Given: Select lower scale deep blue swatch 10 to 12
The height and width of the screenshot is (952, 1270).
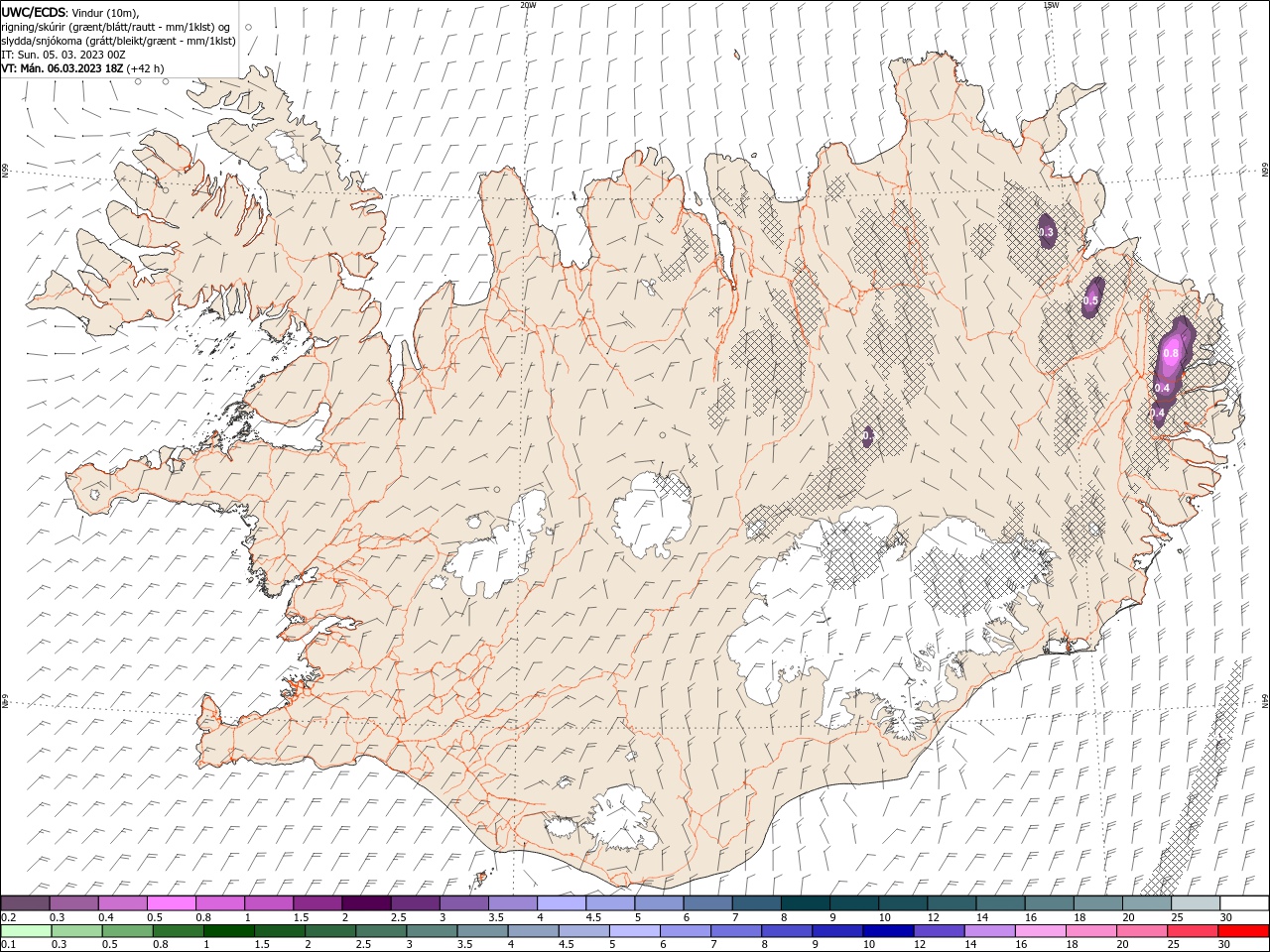Looking at the screenshot, I should tap(887, 931).
